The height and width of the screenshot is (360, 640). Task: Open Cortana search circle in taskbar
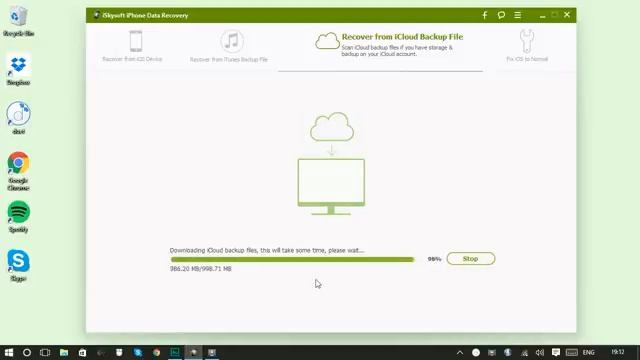pos(27,352)
